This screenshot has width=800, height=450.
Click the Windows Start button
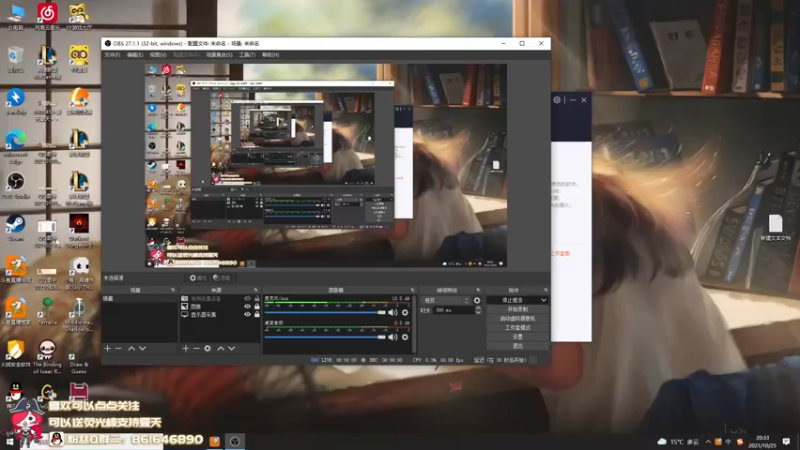click(x=9, y=441)
